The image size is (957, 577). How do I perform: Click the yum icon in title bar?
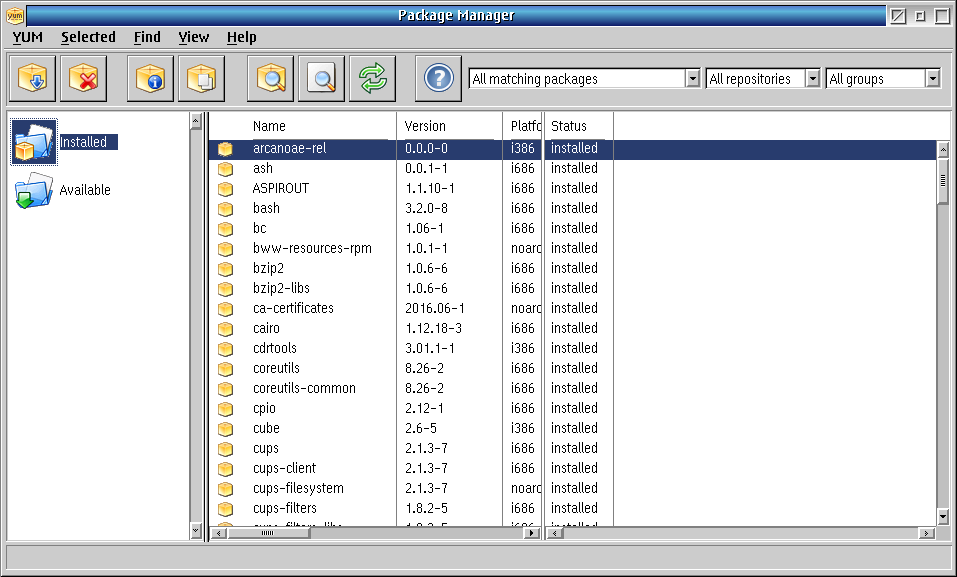pyautogui.click(x=15, y=15)
